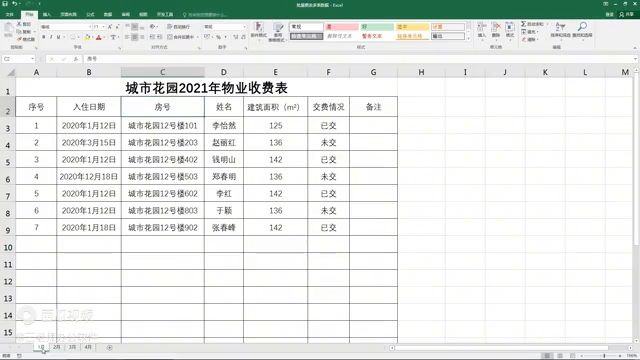Open the File tab
This screenshot has width=640, height=360.
(9, 15)
